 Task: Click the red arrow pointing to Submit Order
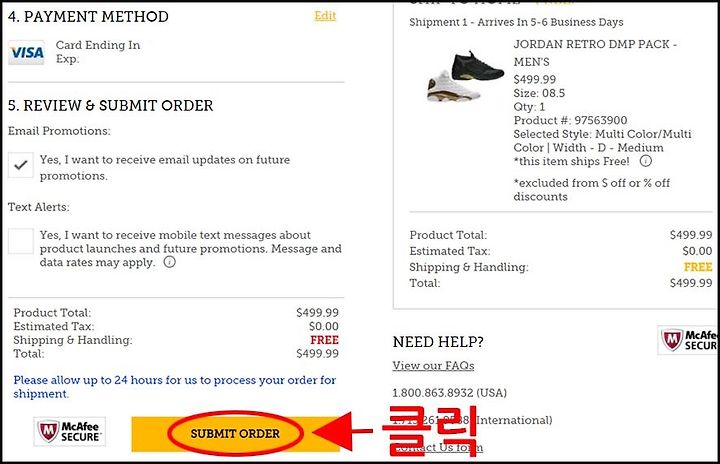(x=342, y=432)
